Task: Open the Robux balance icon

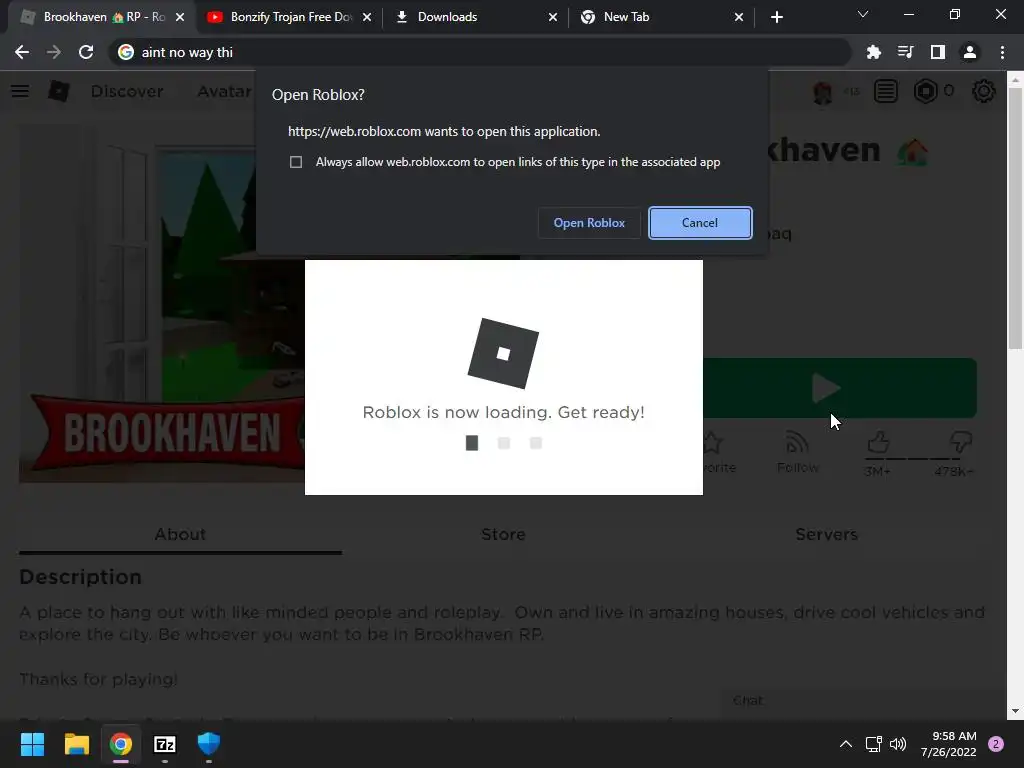Action: coord(925,91)
